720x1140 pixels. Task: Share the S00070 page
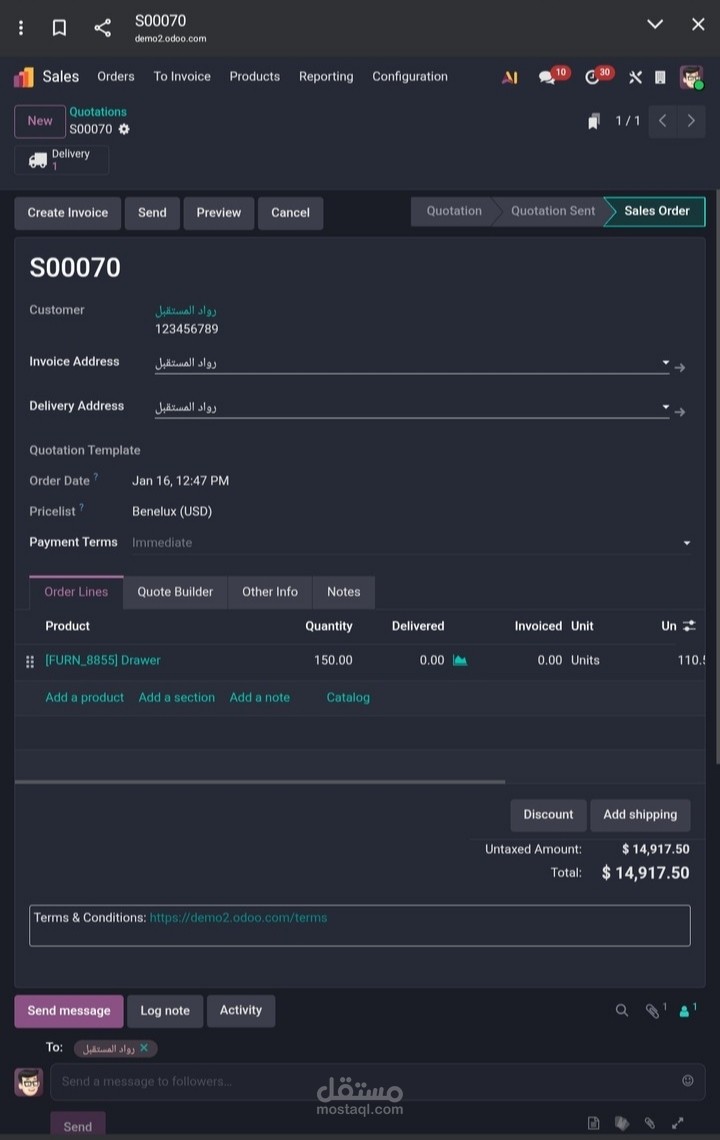103,28
